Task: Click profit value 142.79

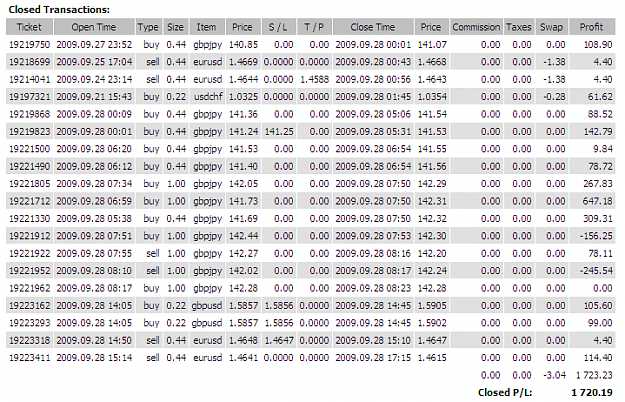Action: coord(598,131)
